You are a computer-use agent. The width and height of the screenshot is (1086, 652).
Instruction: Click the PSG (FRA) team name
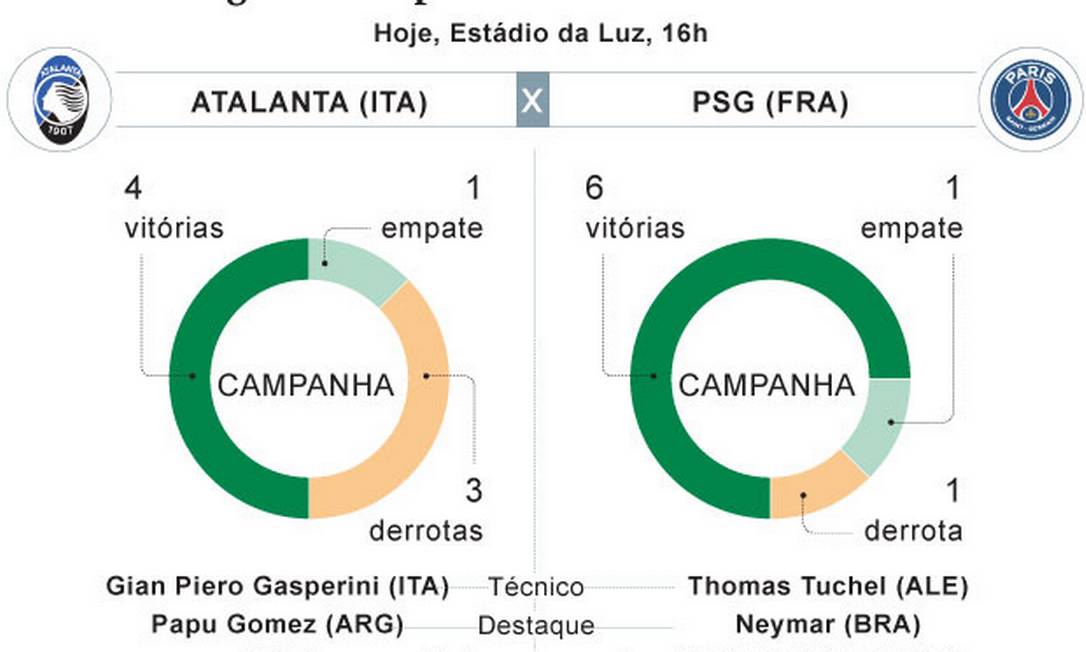tap(770, 103)
